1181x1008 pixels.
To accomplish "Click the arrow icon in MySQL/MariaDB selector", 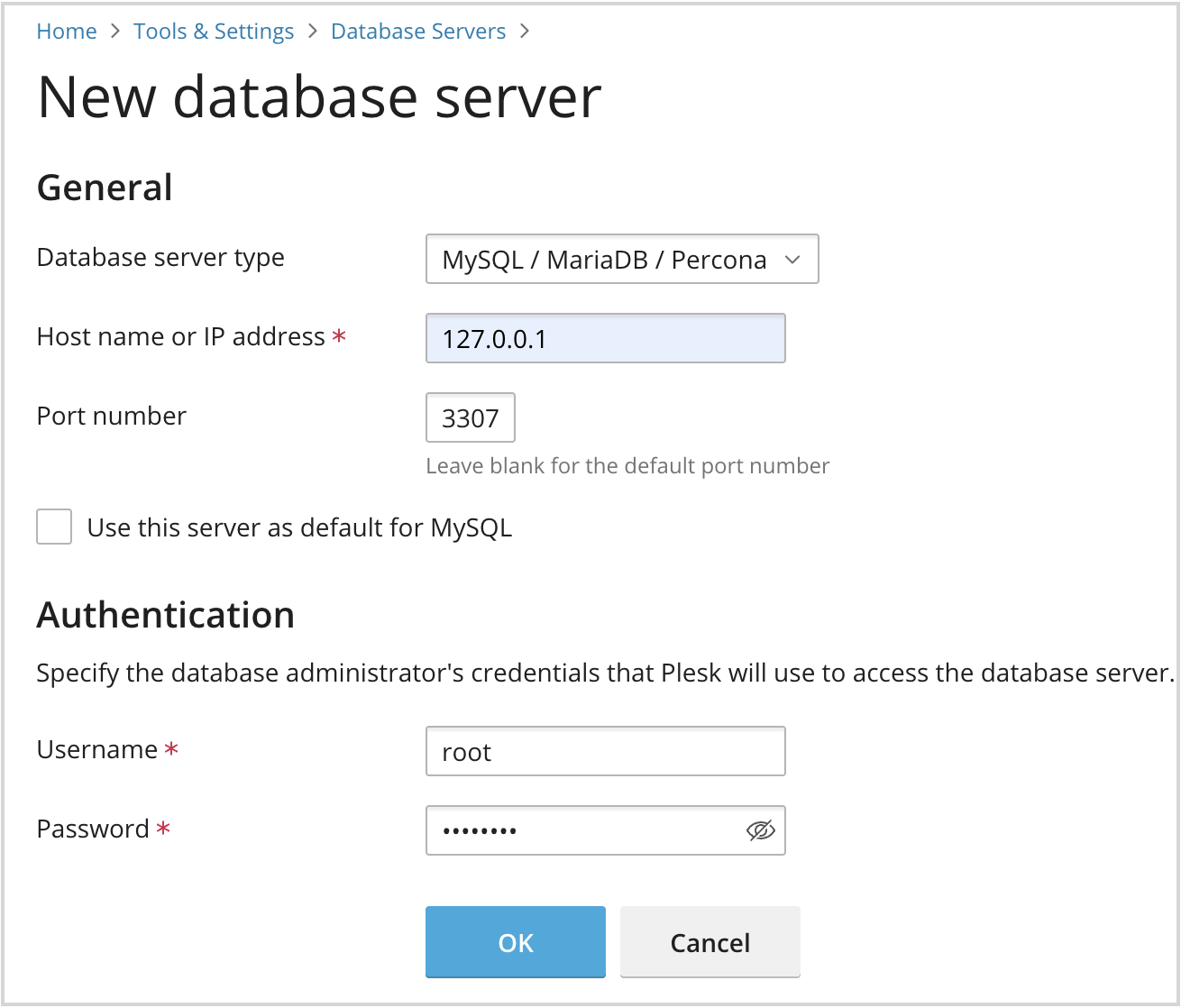I will [792, 260].
